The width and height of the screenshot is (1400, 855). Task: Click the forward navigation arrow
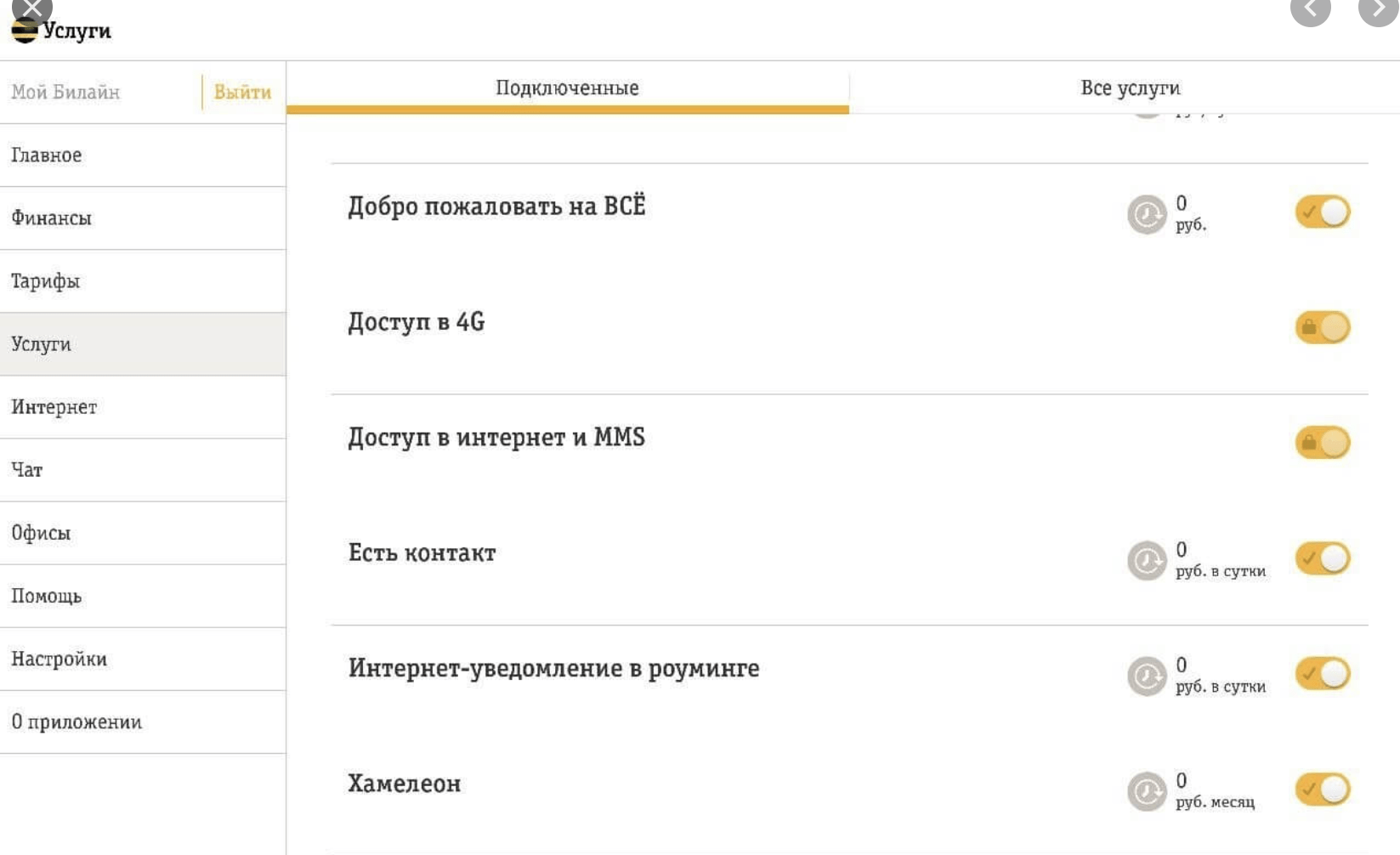coord(1377,9)
